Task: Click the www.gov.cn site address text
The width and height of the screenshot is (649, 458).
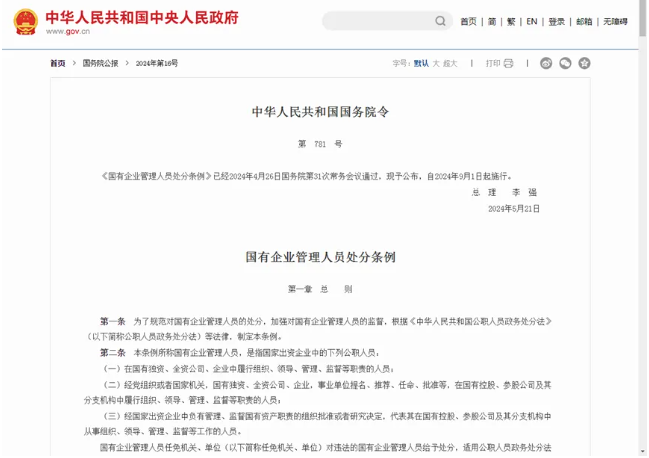Action: tap(68, 31)
